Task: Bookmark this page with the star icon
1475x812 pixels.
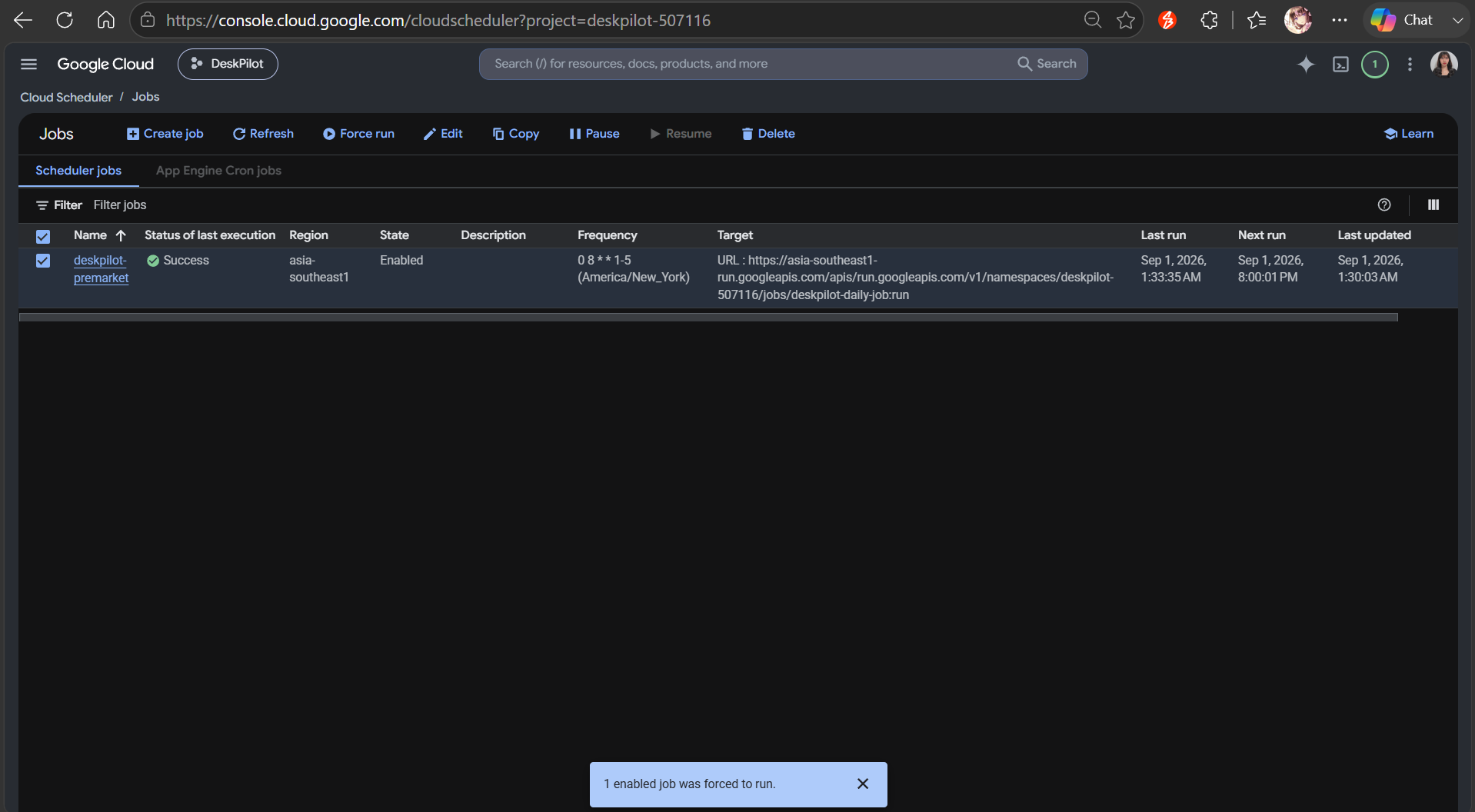Action: pos(1126,20)
